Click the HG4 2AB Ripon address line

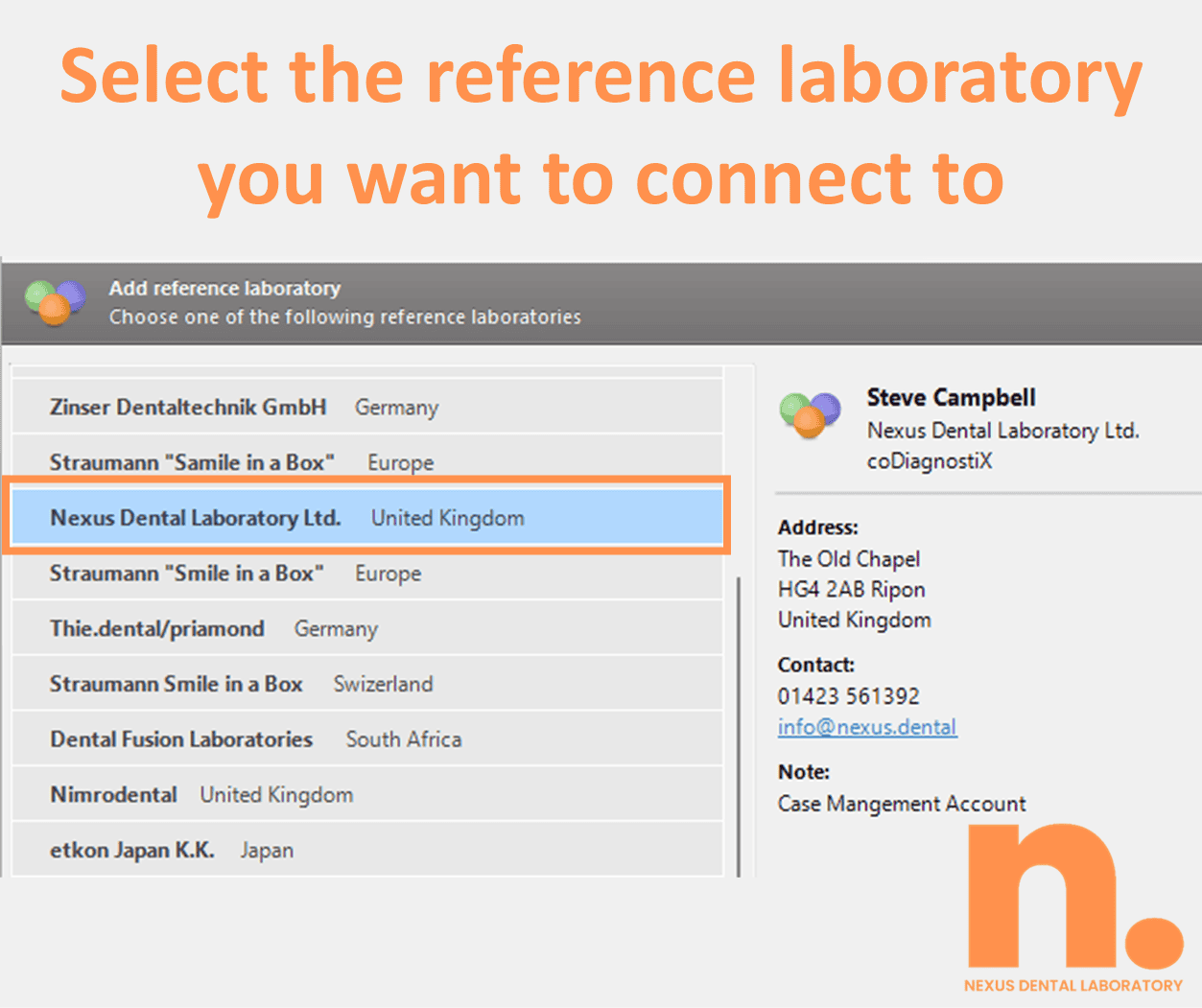pyautogui.click(x=852, y=590)
